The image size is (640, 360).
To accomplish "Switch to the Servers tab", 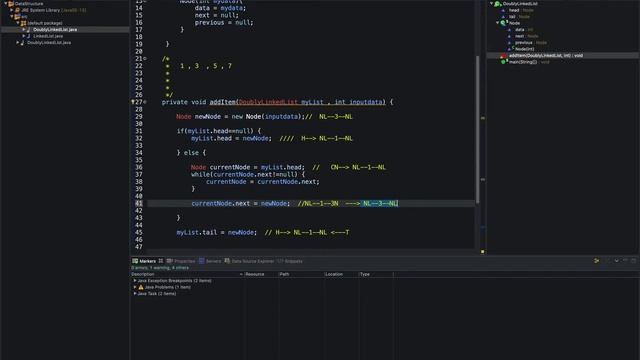I will coord(210,261).
